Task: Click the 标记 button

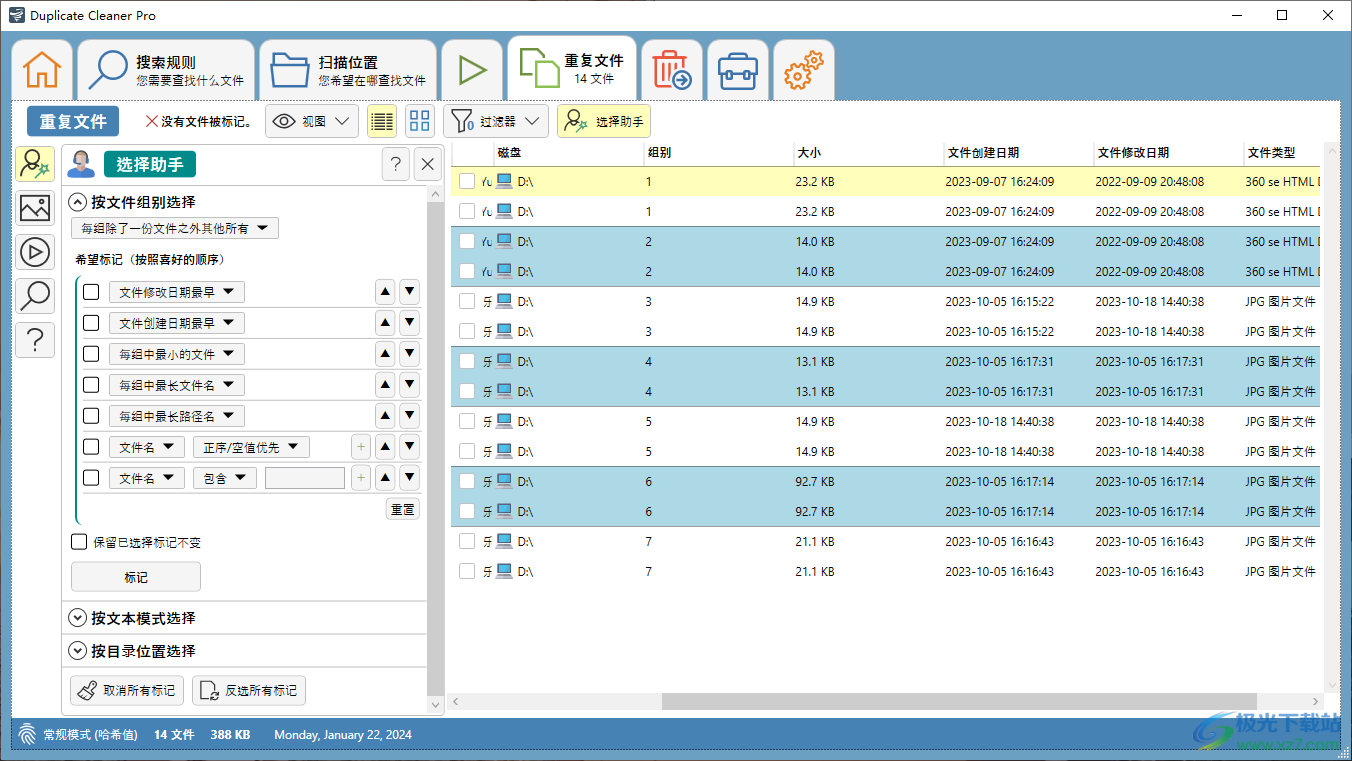Action: (x=136, y=577)
